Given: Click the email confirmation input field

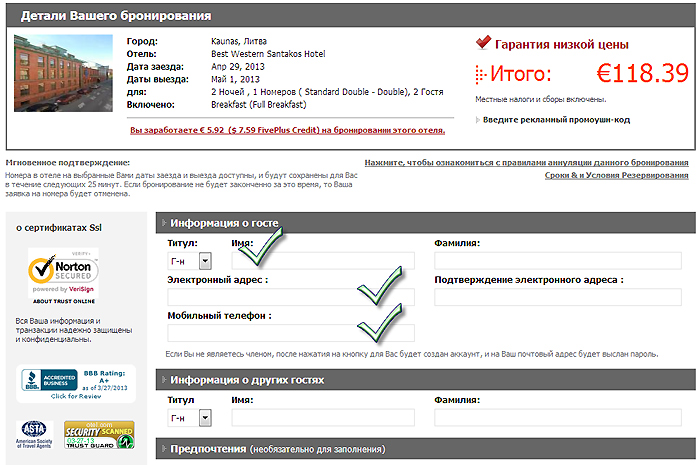Looking at the screenshot, I should (x=557, y=297).
